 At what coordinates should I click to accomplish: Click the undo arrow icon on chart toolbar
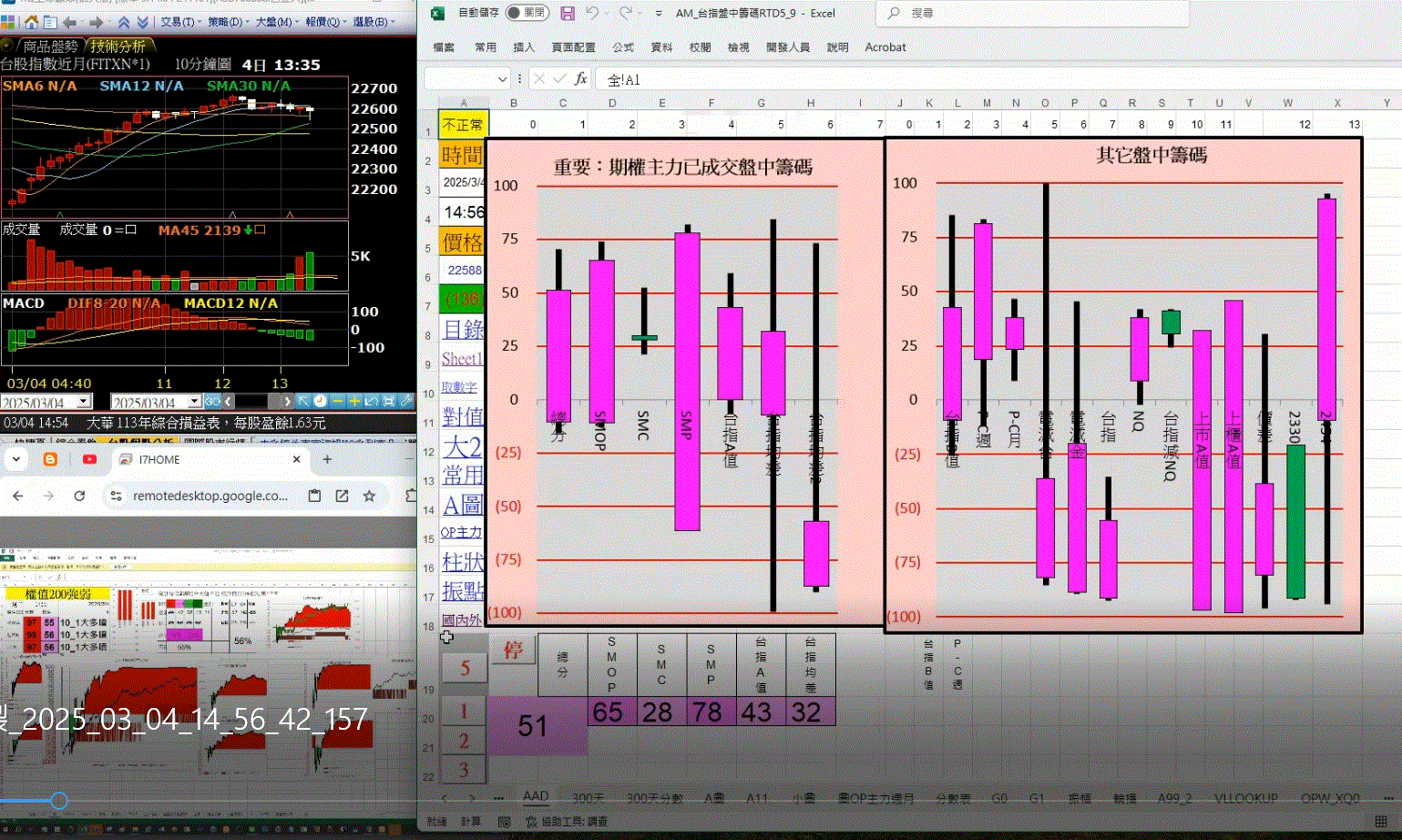pos(372,401)
